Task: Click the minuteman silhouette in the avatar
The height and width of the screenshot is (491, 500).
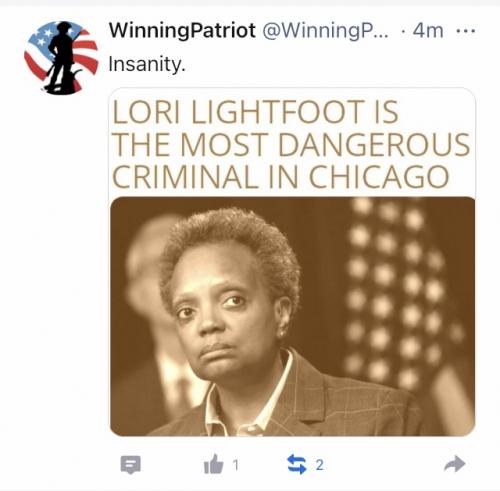Action: coord(62,57)
